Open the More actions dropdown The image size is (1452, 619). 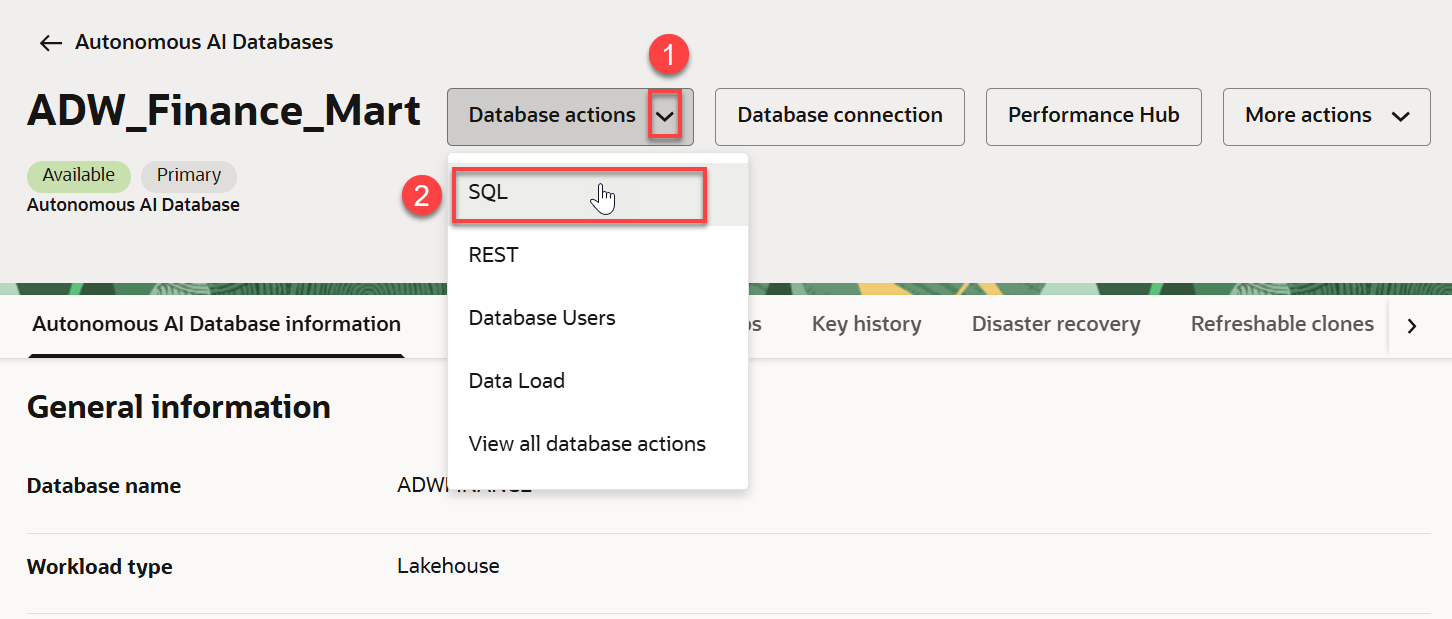1326,116
